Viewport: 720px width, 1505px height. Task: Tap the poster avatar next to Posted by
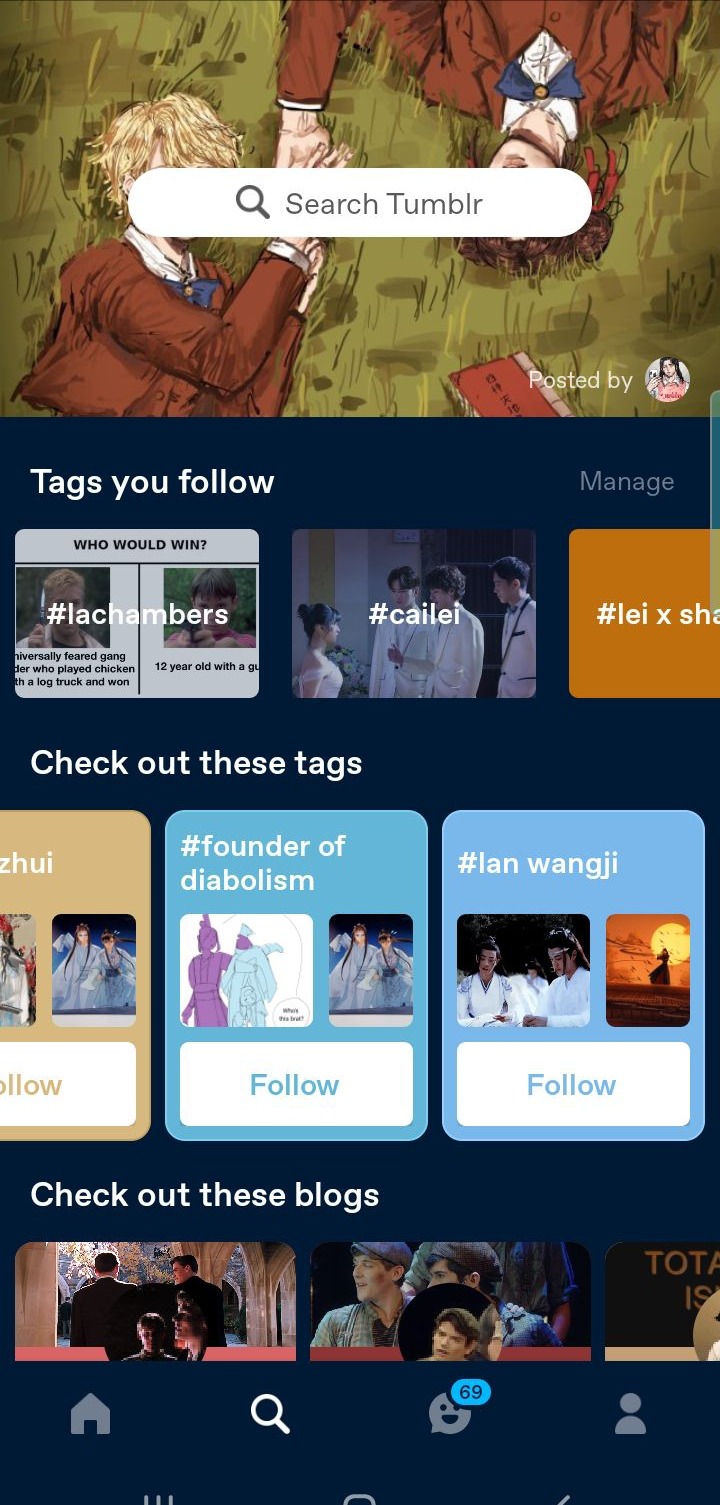[668, 380]
